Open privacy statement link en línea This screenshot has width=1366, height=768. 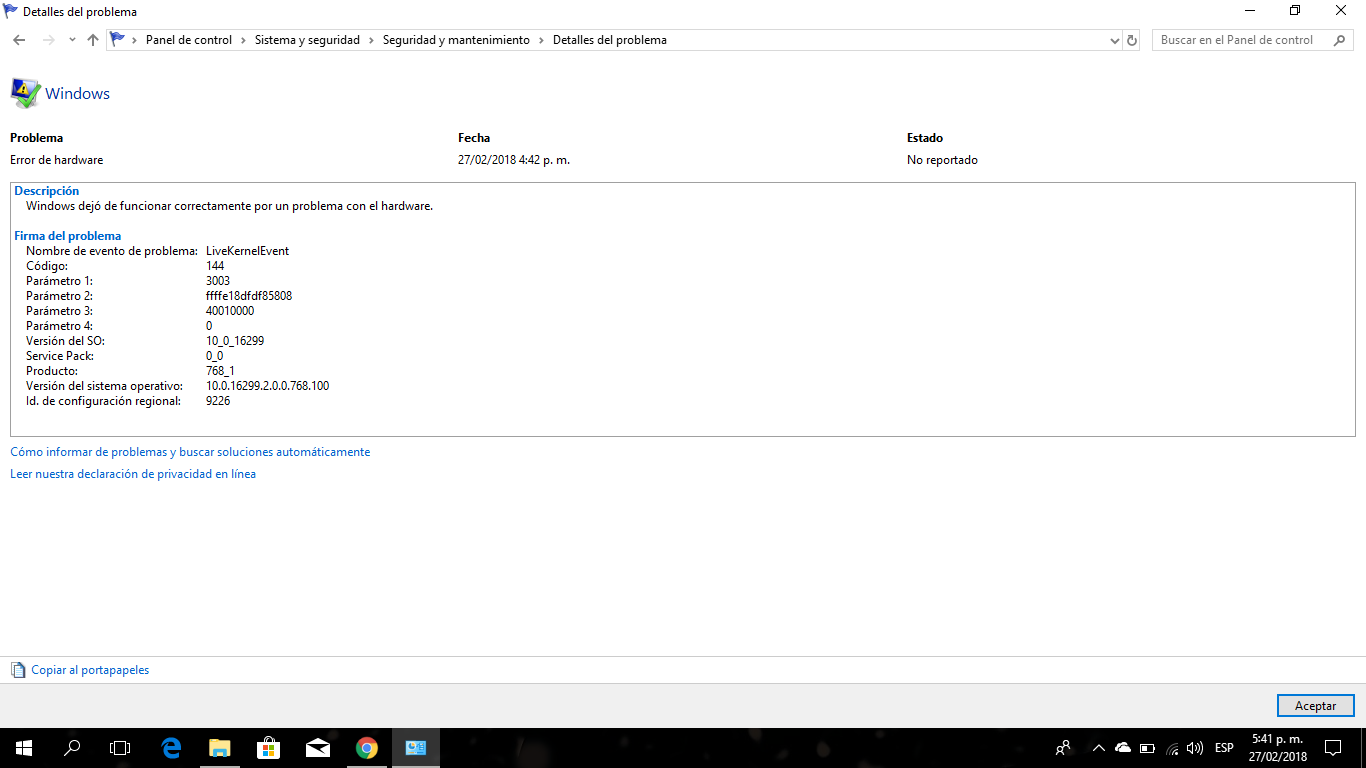[x=133, y=474]
